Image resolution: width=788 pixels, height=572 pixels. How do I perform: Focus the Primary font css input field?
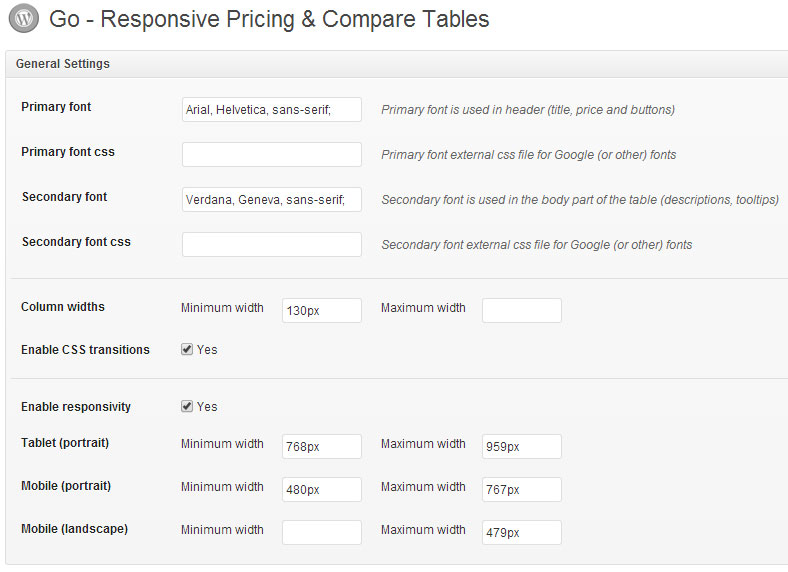[x=272, y=154]
